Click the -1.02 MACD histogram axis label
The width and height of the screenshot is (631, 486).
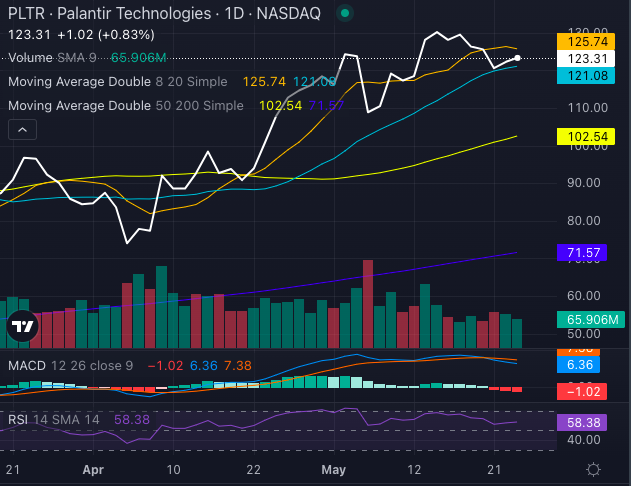click(x=582, y=391)
